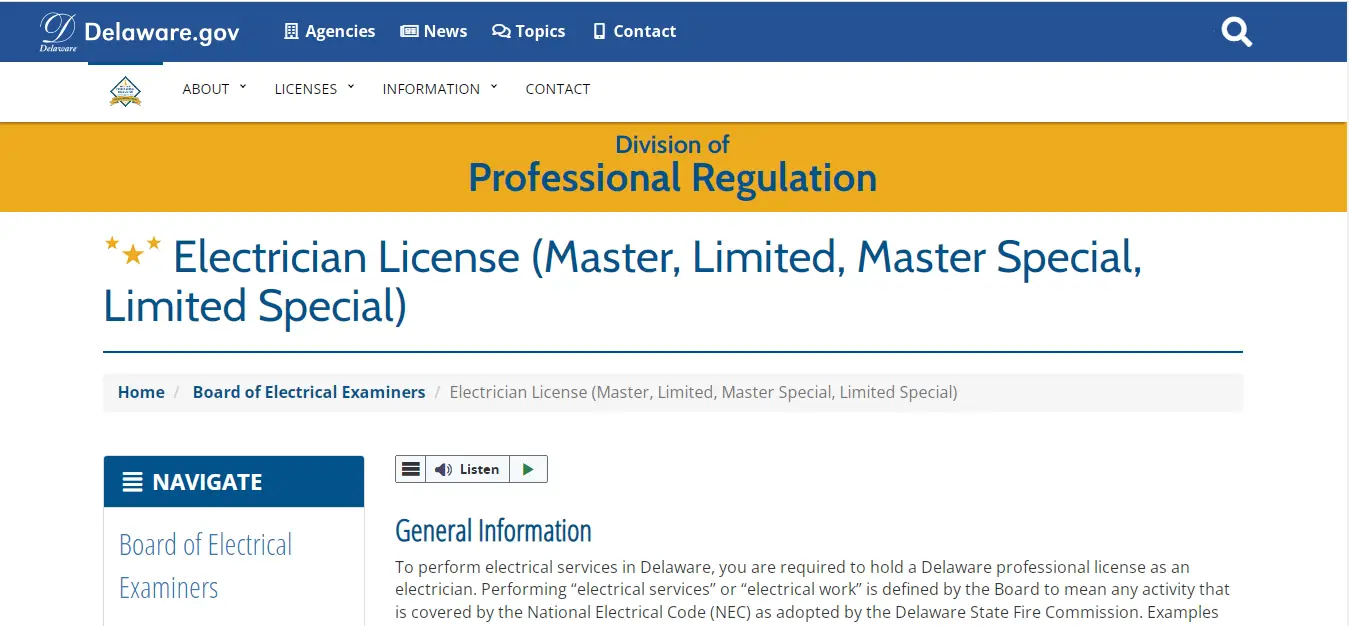Go to Home in the breadcrumb
Screen dimensions: 1349x626
point(141,392)
